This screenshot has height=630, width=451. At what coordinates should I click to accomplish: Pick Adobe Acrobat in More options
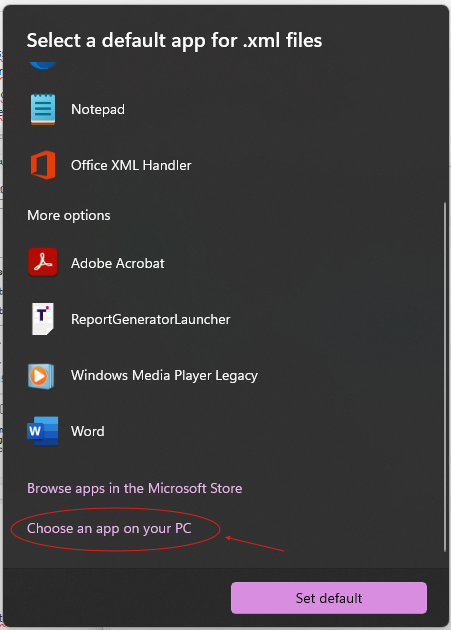pyautogui.click(x=225, y=263)
